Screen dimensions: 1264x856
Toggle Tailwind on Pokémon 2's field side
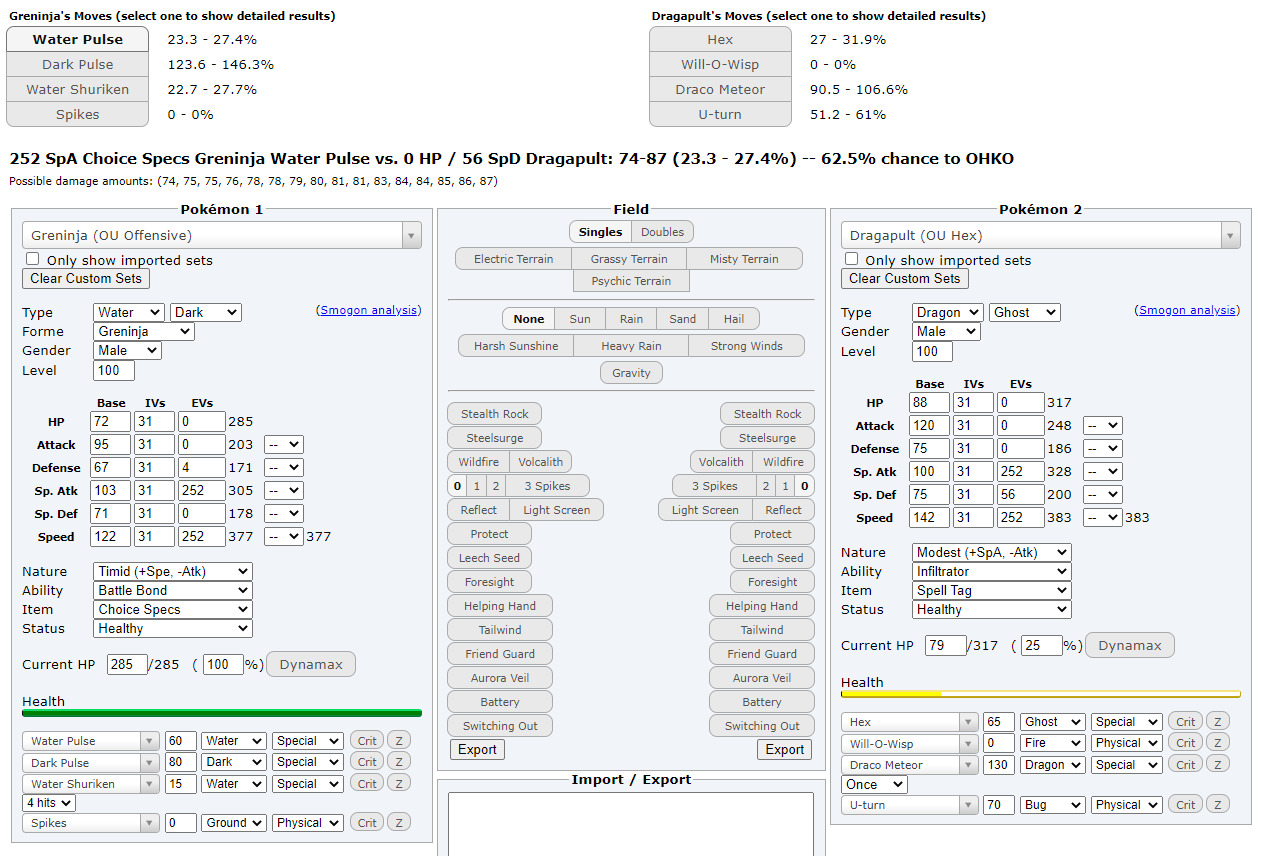tap(762, 630)
